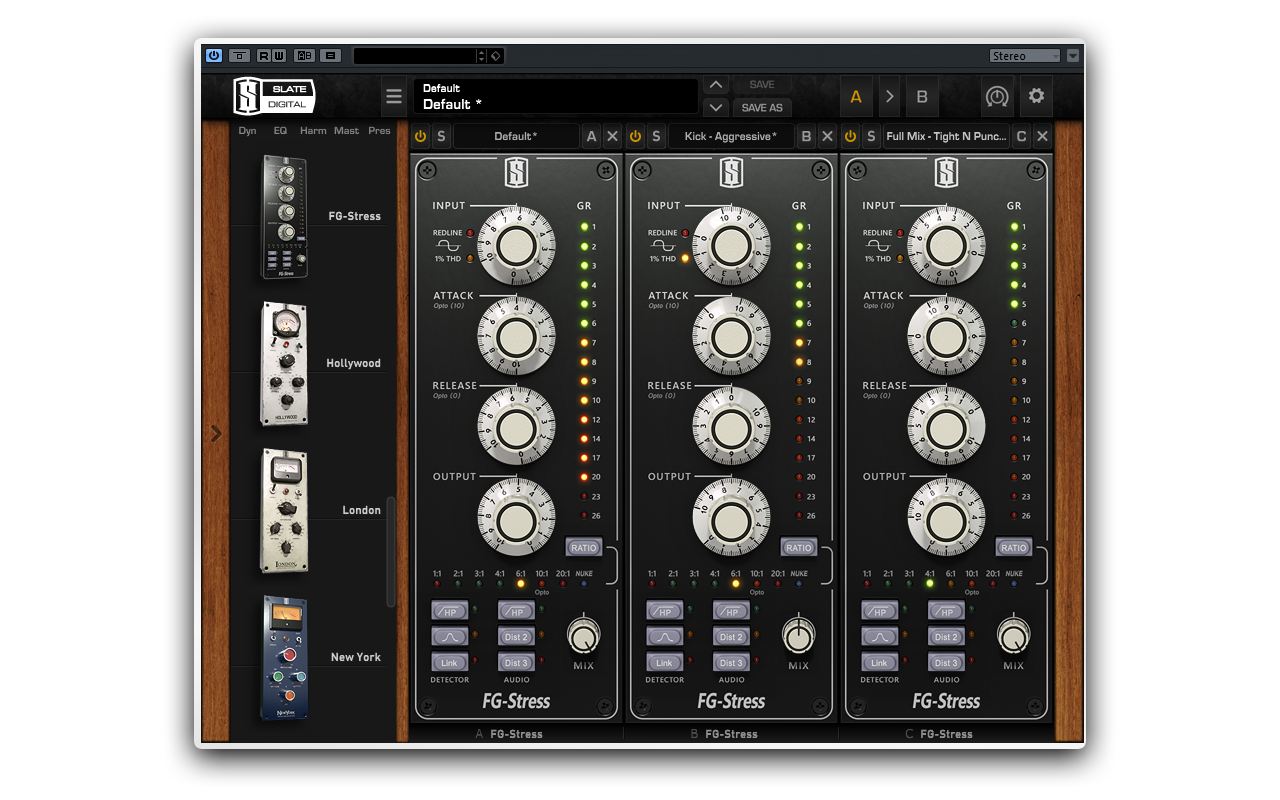Viewport: 1280px width, 800px height.
Task: Switch to the Dyn category tab
Action: pyautogui.click(x=246, y=130)
